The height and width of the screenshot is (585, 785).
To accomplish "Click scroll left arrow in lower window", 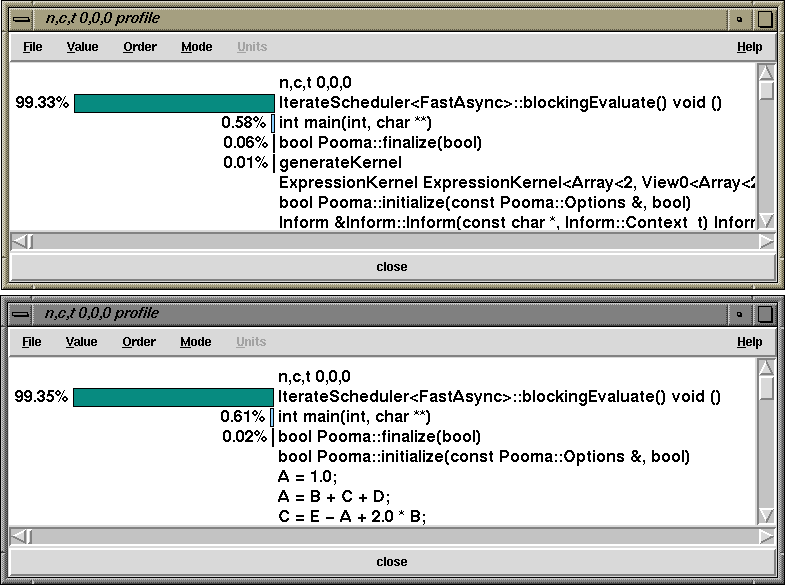I will pyautogui.click(x=18, y=536).
